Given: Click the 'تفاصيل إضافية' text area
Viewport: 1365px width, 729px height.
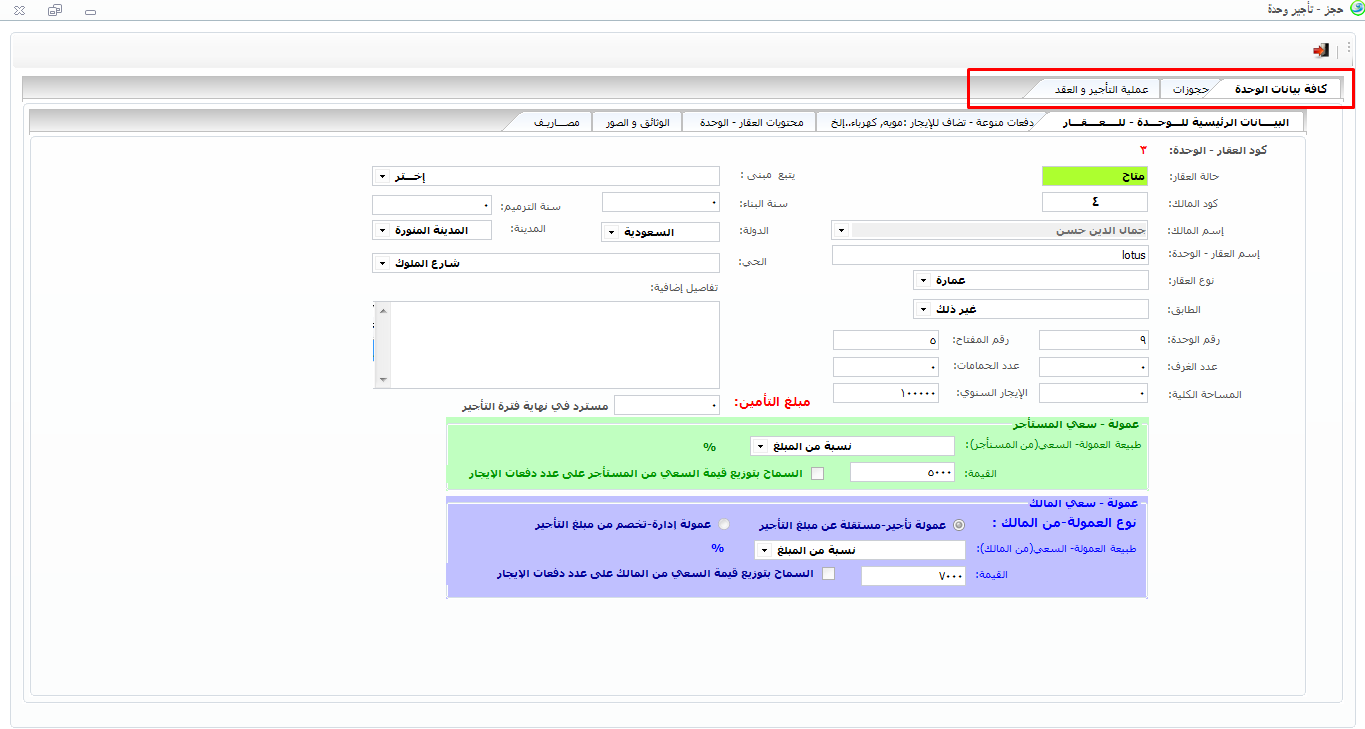Looking at the screenshot, I should pos(550,345).
